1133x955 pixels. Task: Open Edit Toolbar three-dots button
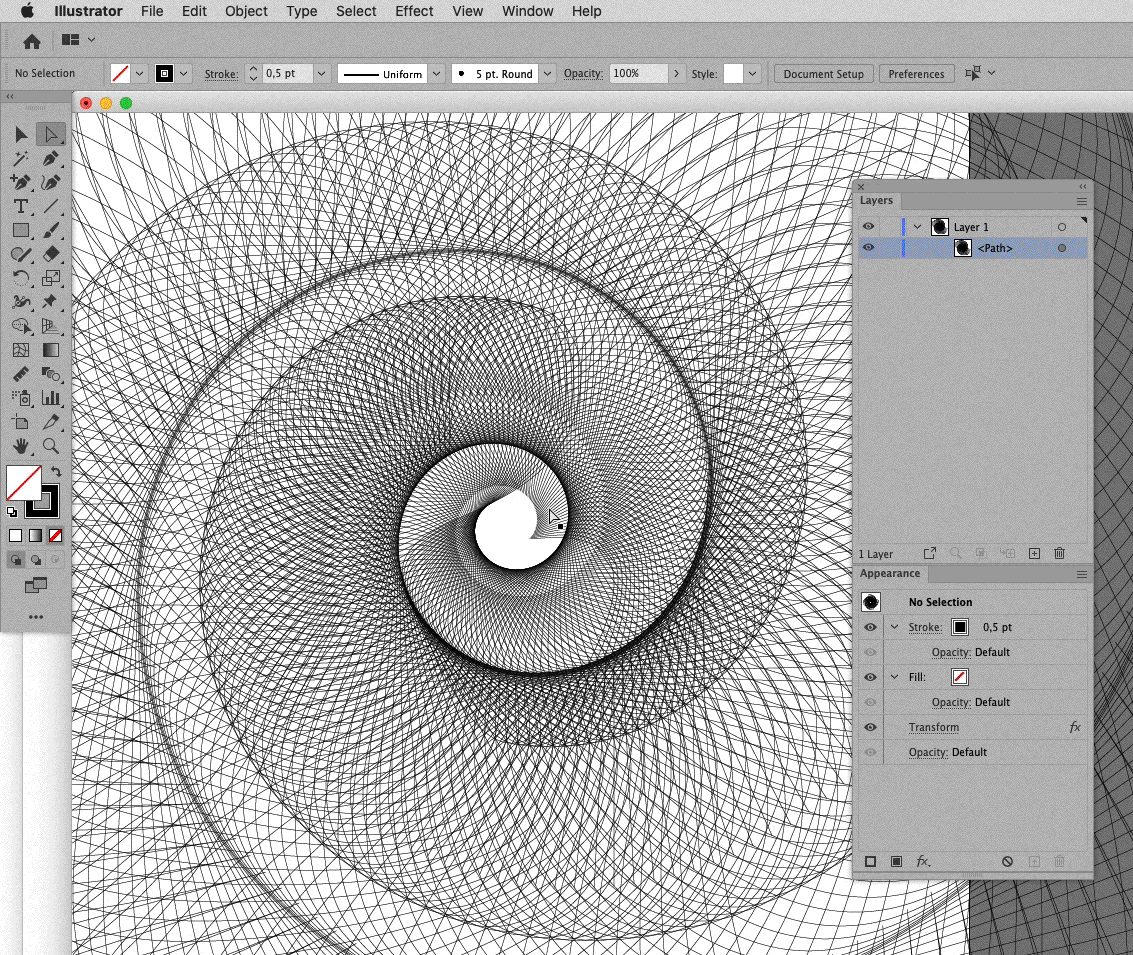(x=35, y=617)
